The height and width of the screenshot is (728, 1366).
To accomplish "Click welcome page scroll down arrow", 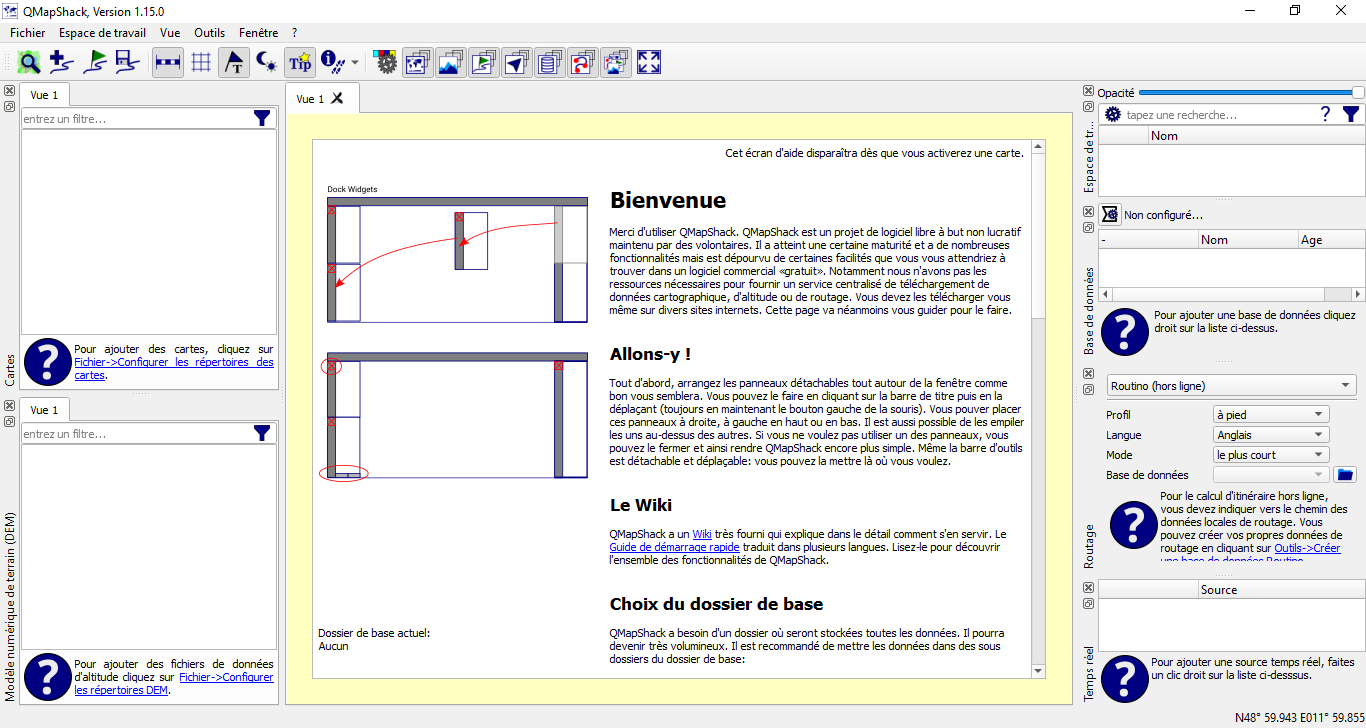I will (1038, 671).
